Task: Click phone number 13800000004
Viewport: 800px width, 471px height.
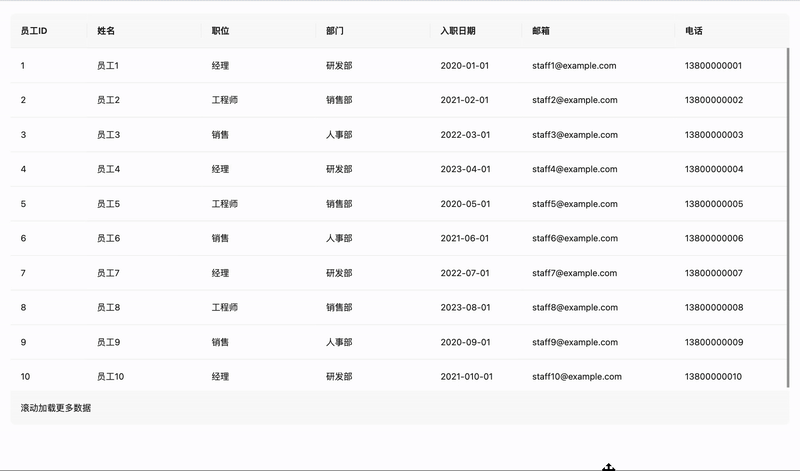Action: tap(714, 169)
